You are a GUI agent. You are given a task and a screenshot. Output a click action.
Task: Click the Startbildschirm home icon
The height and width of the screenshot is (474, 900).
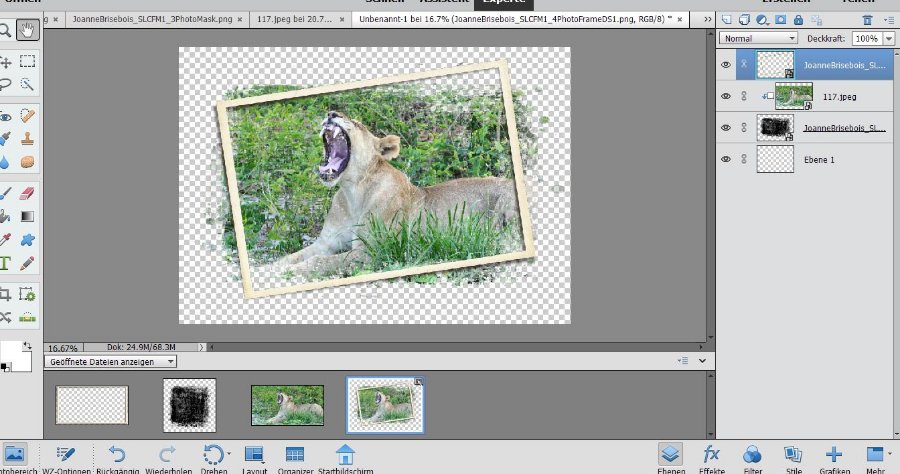[x=345, y=453]
